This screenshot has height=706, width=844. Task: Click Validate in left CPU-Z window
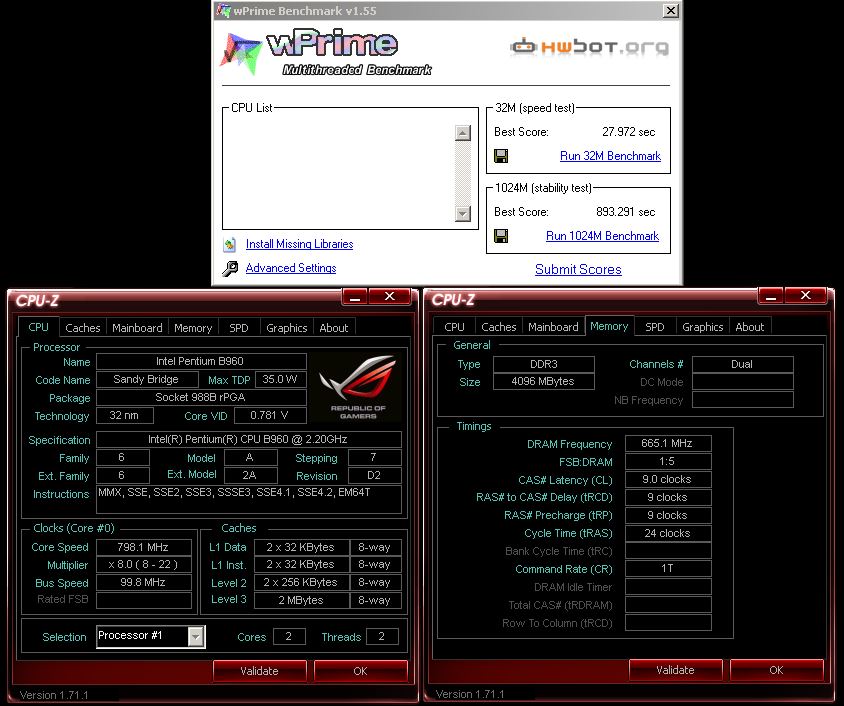tap(259, 671)
